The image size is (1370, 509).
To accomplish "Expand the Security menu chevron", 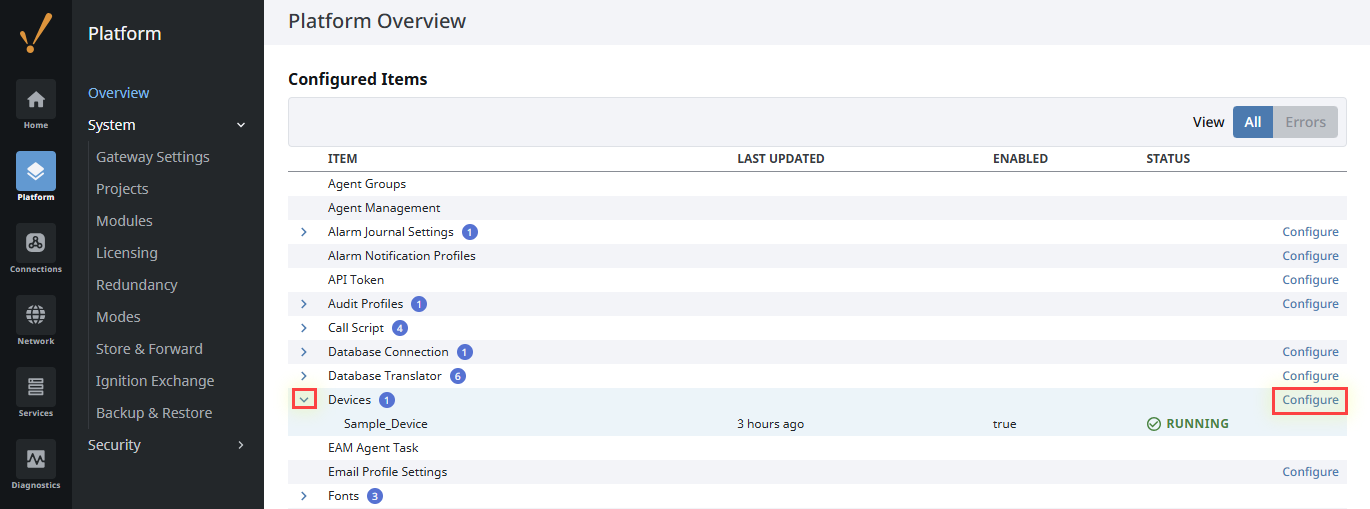I will [x=241, y=445].
